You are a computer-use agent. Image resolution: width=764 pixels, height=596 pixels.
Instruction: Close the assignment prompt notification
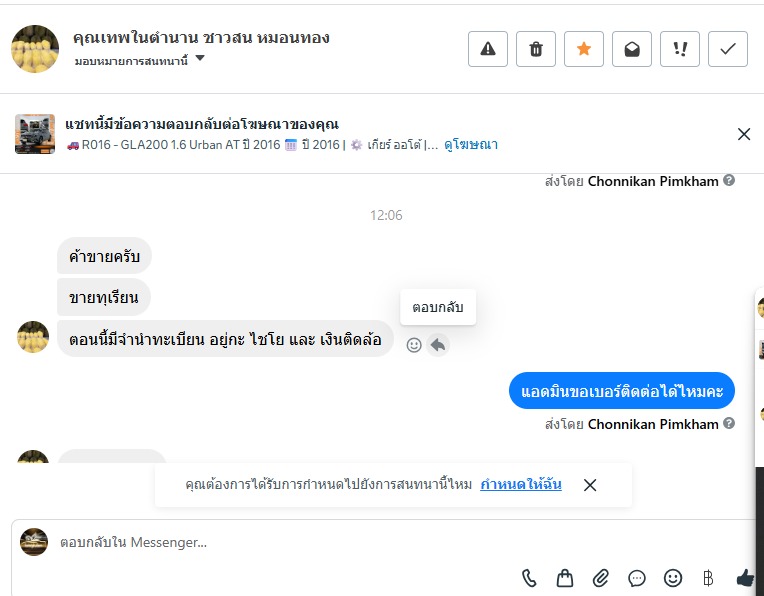pyautogui.click(x=590, y=485)
